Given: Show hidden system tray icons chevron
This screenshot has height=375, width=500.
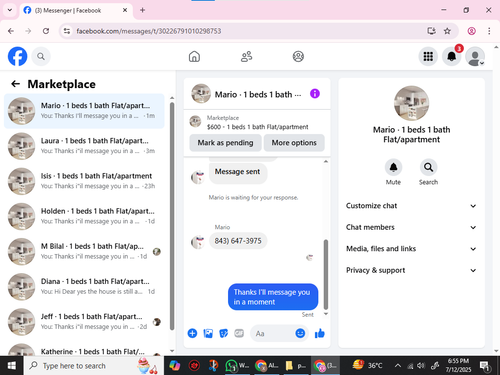Looking at the screenshot, I should pyautogui.click(x=397, y=366).
